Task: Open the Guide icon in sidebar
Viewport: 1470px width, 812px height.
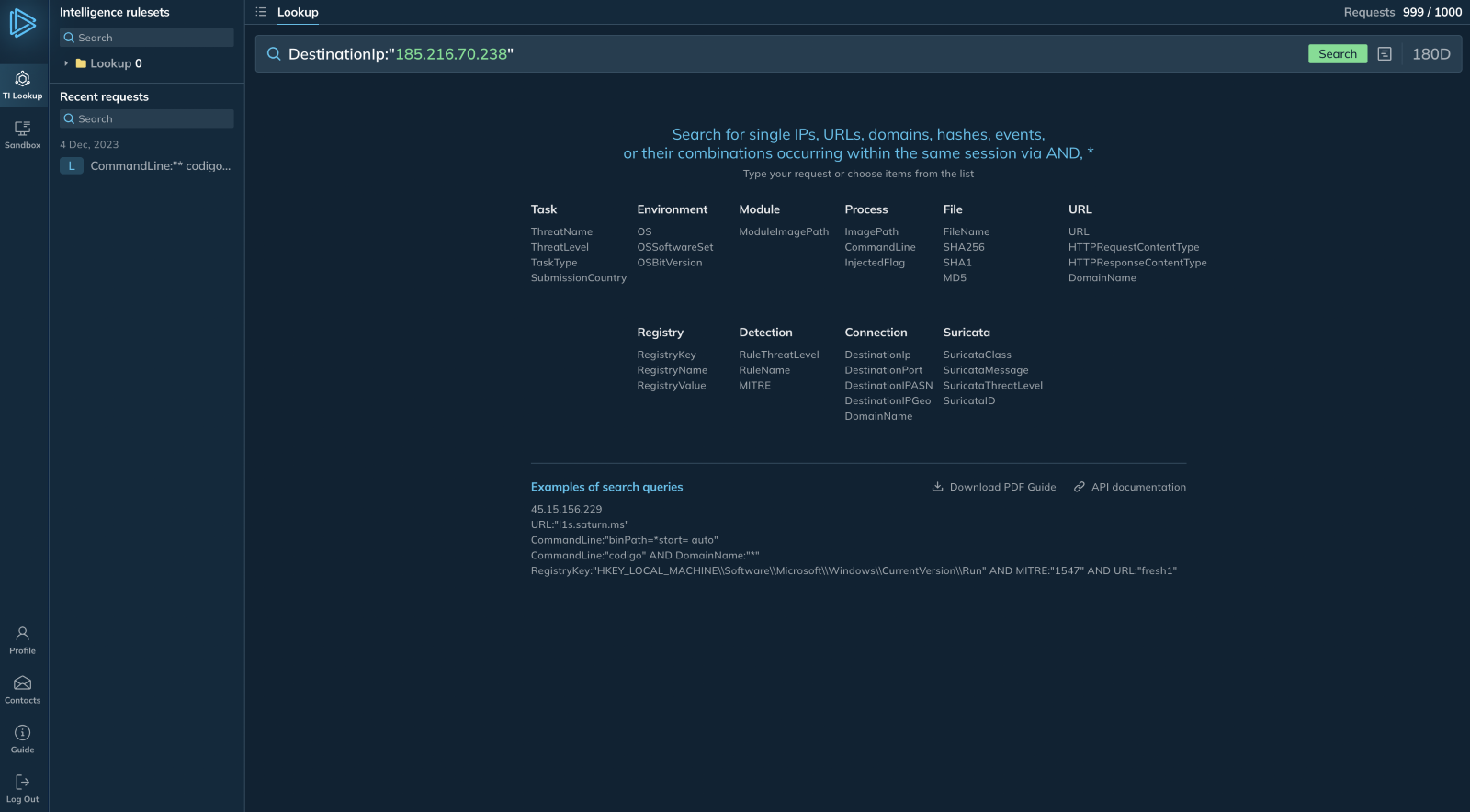Action: click(x=23, y=739)
